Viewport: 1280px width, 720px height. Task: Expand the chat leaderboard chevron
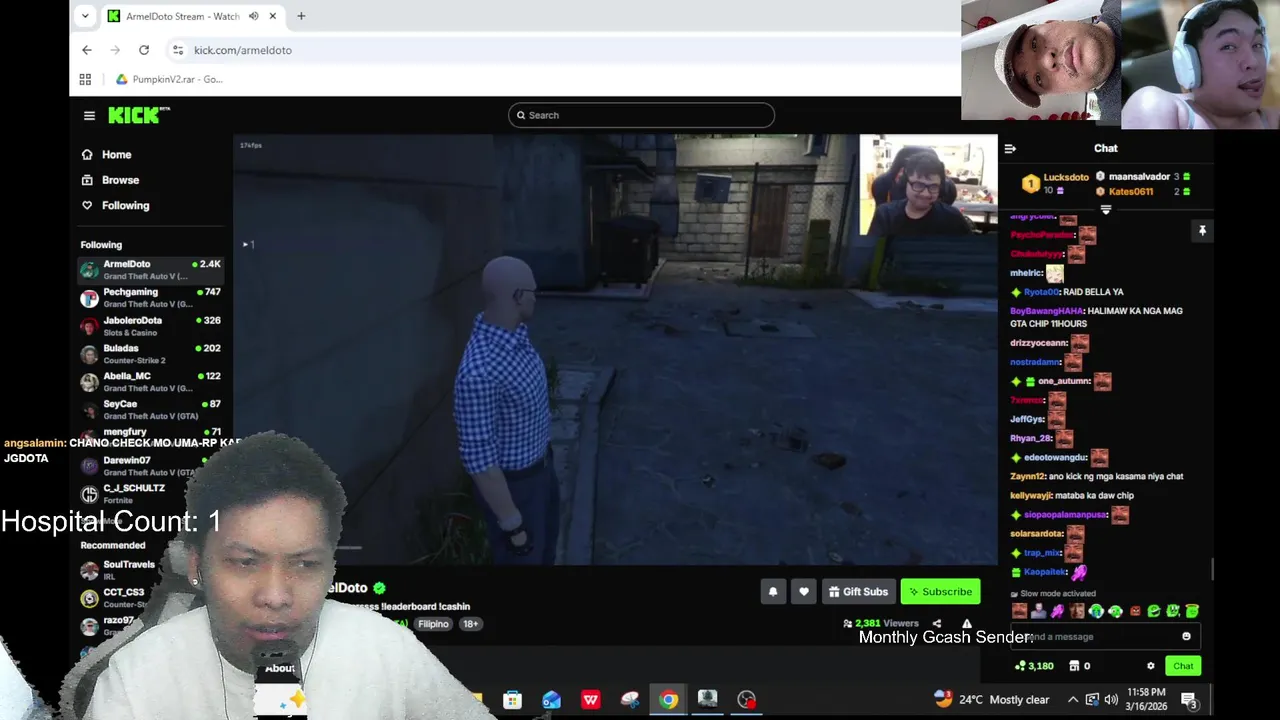(x=1106, y=210)
